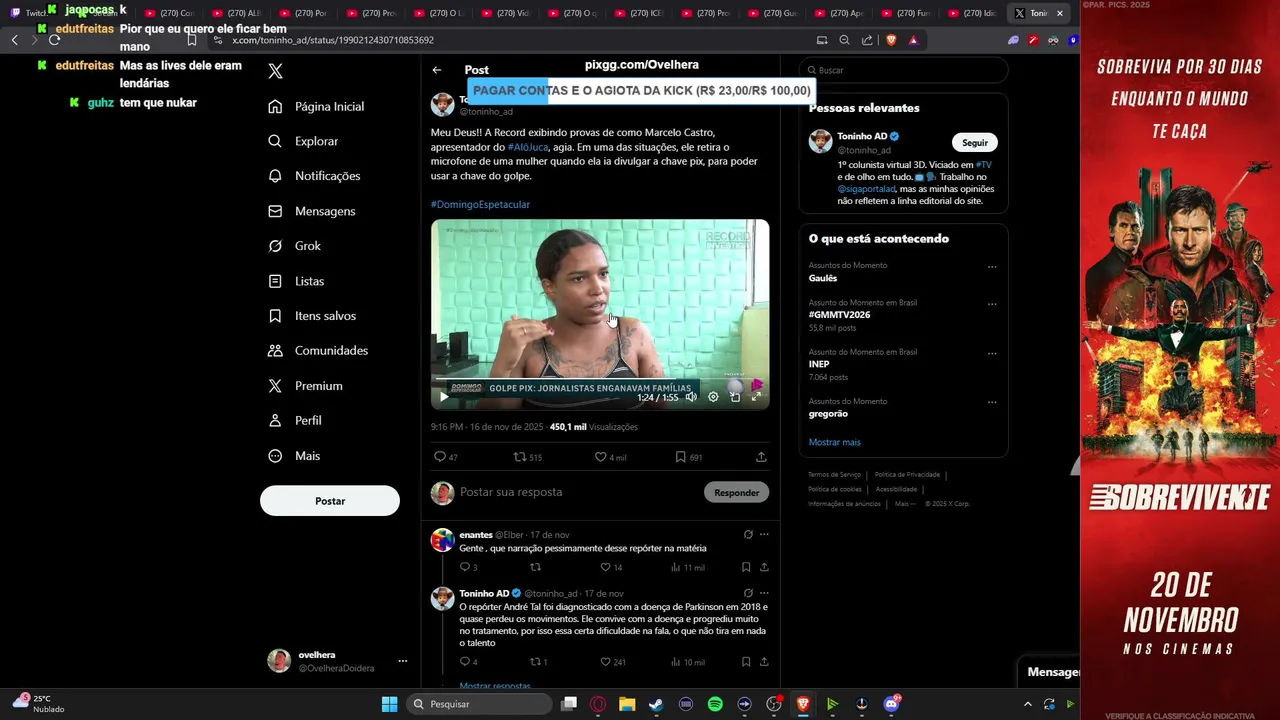Bookmark the enantes reply
This screenshot has height=720, width=1280.
(746, 567)
